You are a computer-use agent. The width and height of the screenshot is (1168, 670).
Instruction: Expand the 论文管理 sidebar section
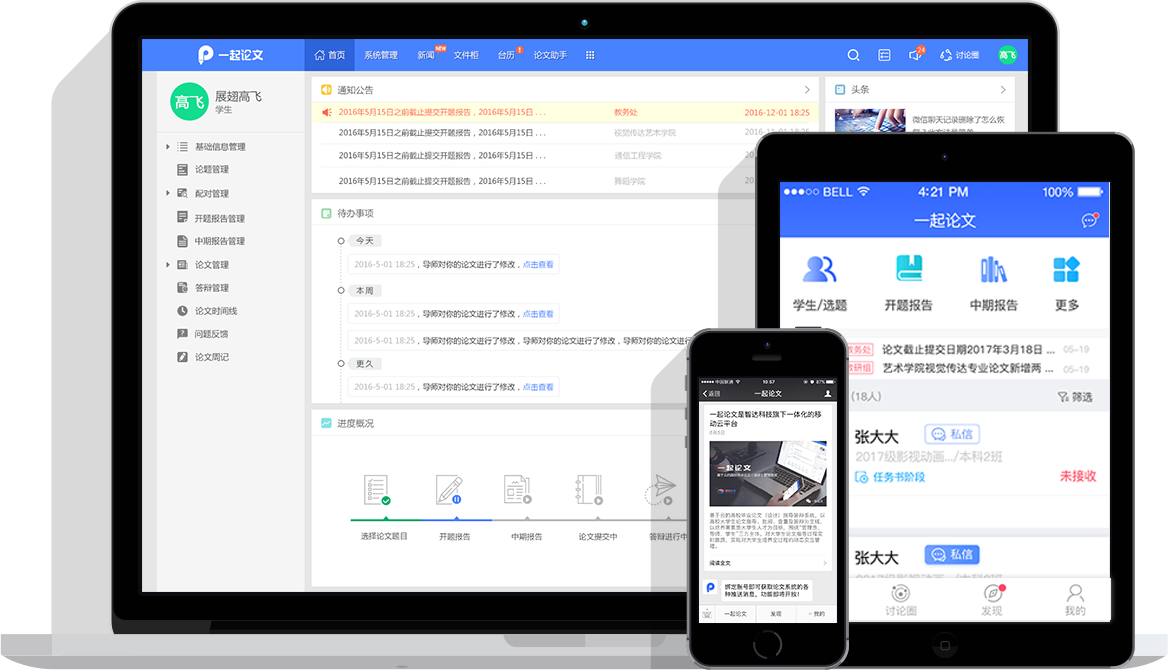[168, 265]
